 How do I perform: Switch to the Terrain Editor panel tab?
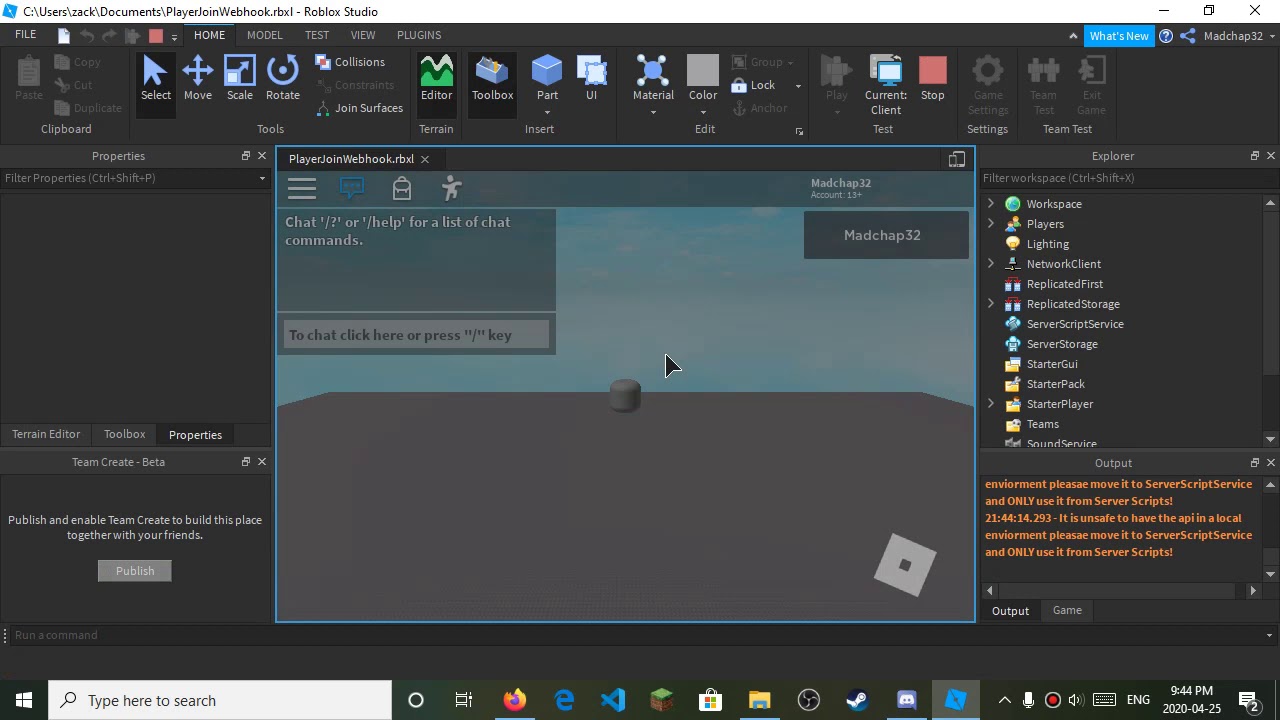coord(46,434)
